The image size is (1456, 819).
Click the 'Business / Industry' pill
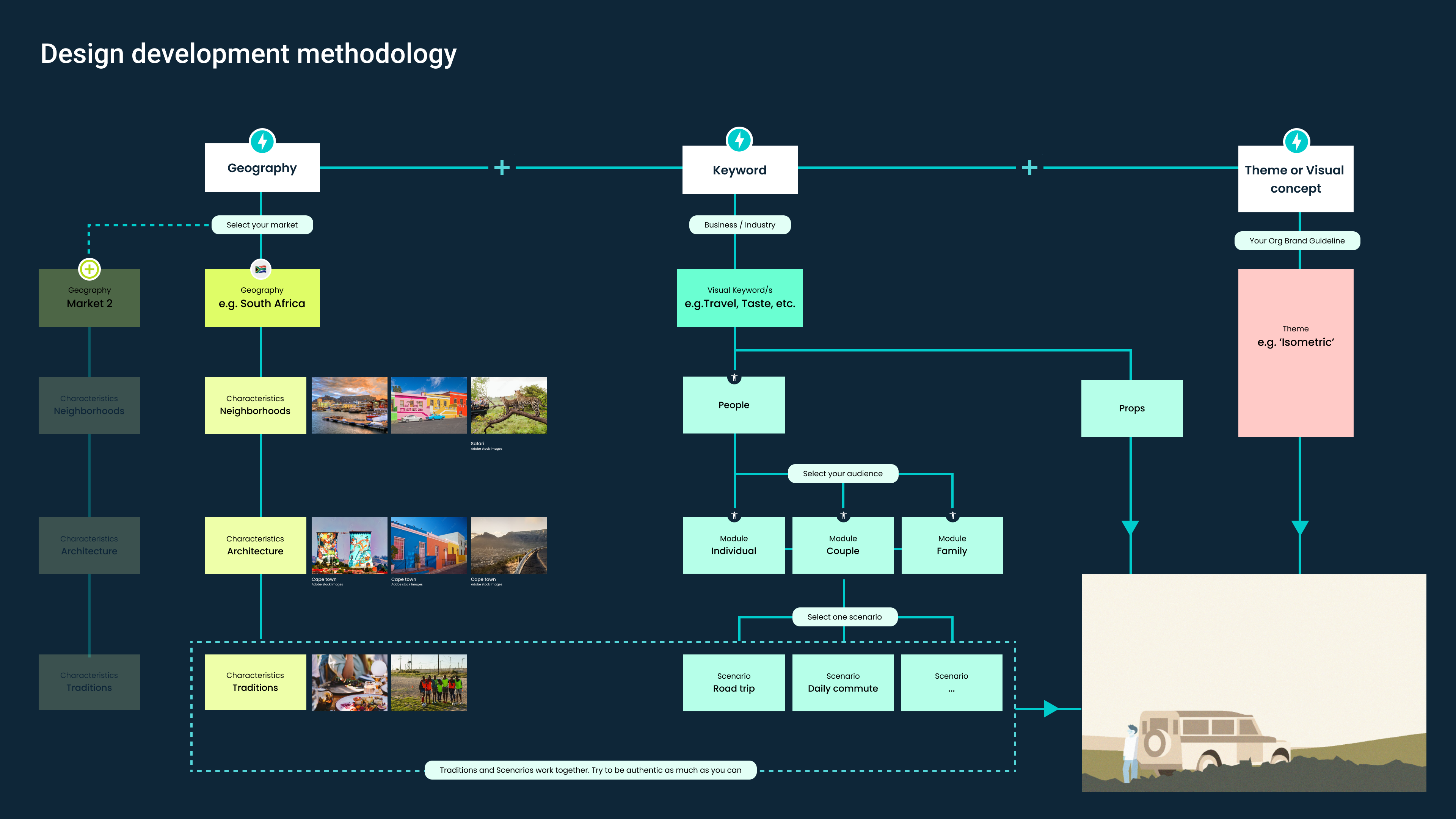pos(739,225)
